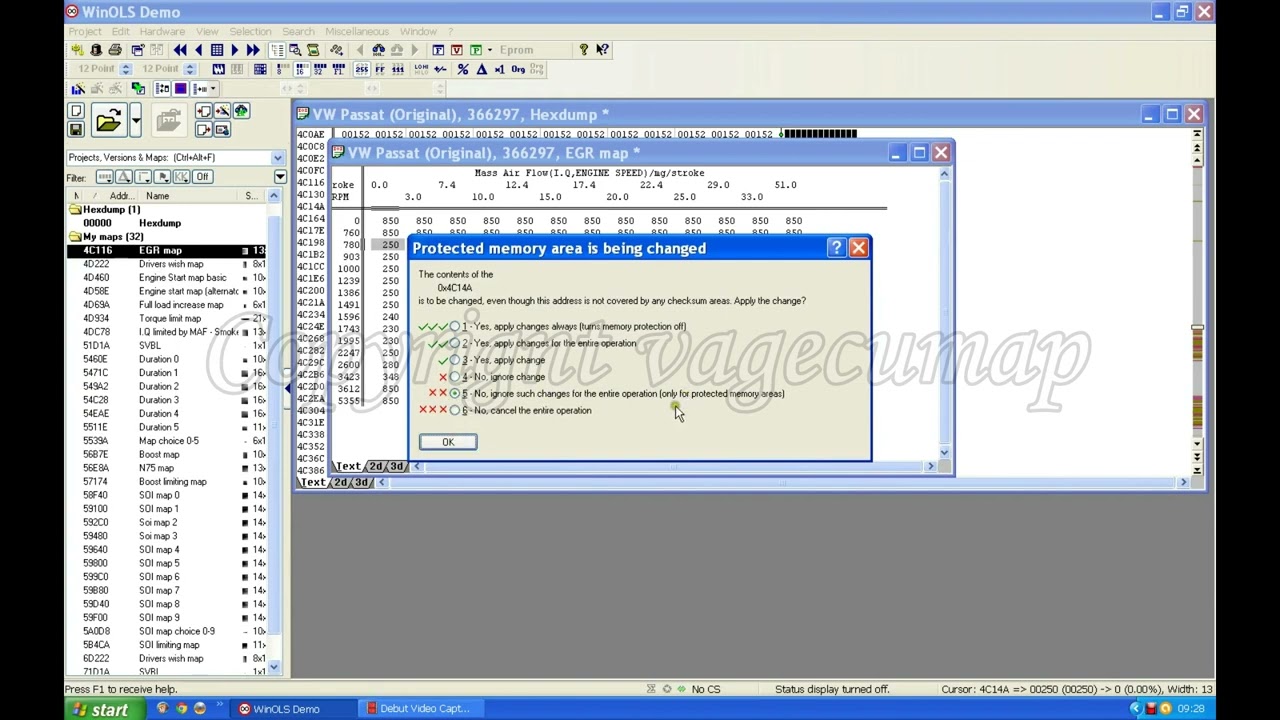Click the first filter button with dots
The width and height of the screenshot is (1280, 720).
click(x=104, y=177)
